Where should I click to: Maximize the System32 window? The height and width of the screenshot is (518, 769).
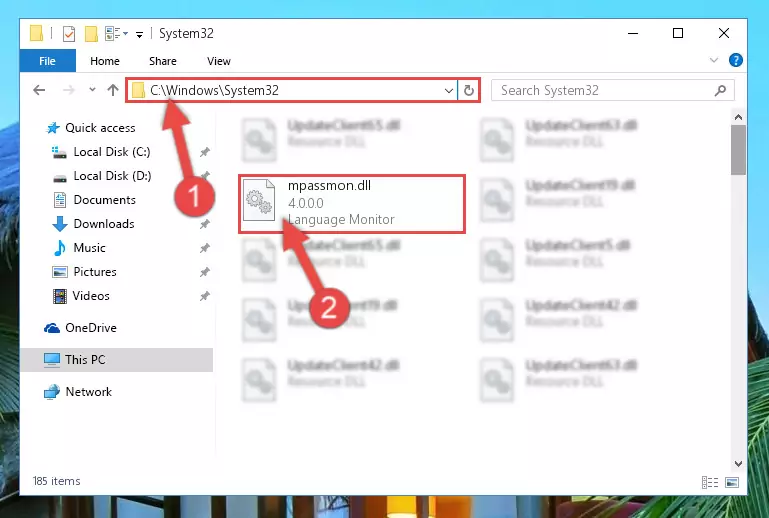pyautogui.click(x=678, y=33)
